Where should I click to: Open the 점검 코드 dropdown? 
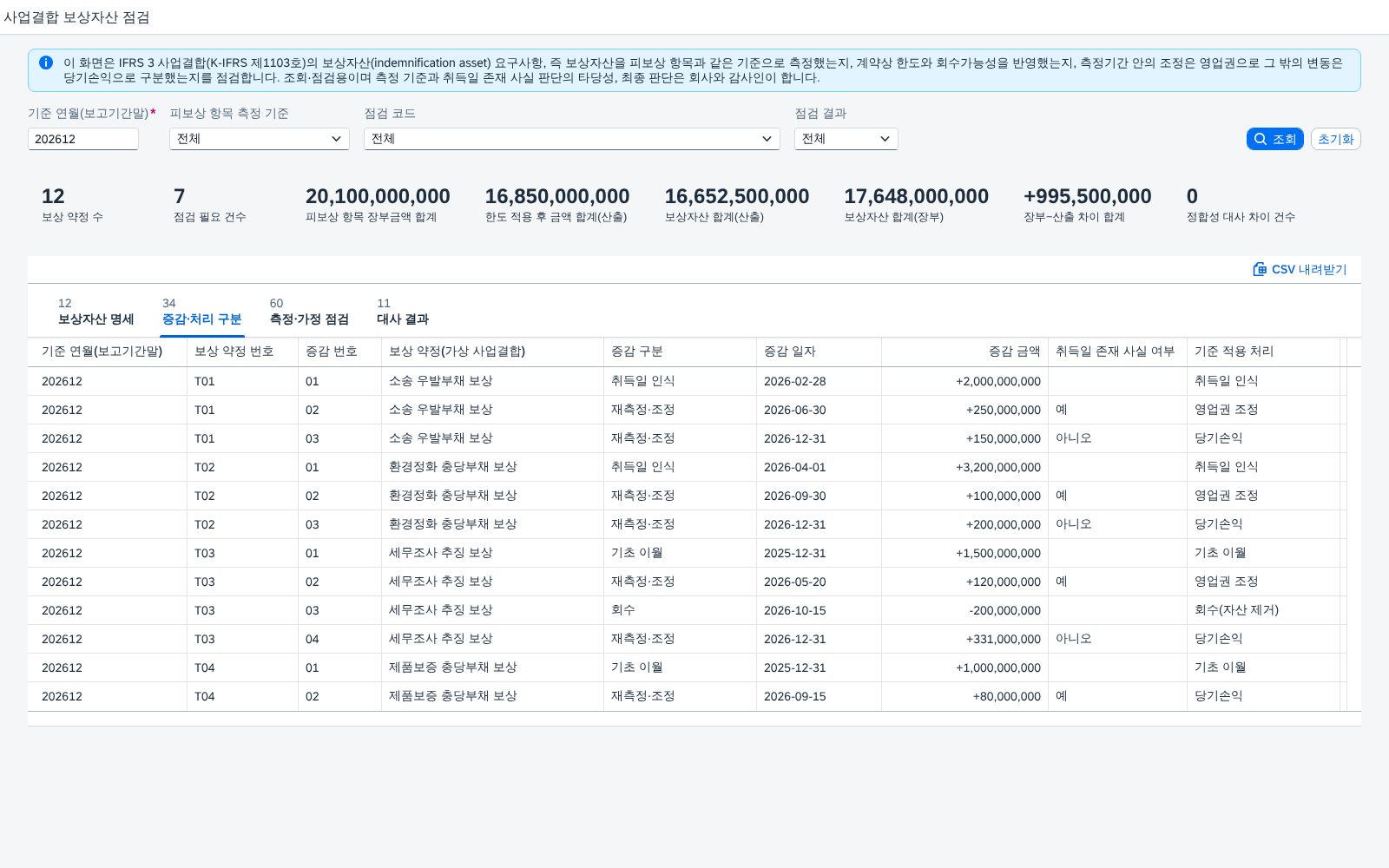pos(571,139)
